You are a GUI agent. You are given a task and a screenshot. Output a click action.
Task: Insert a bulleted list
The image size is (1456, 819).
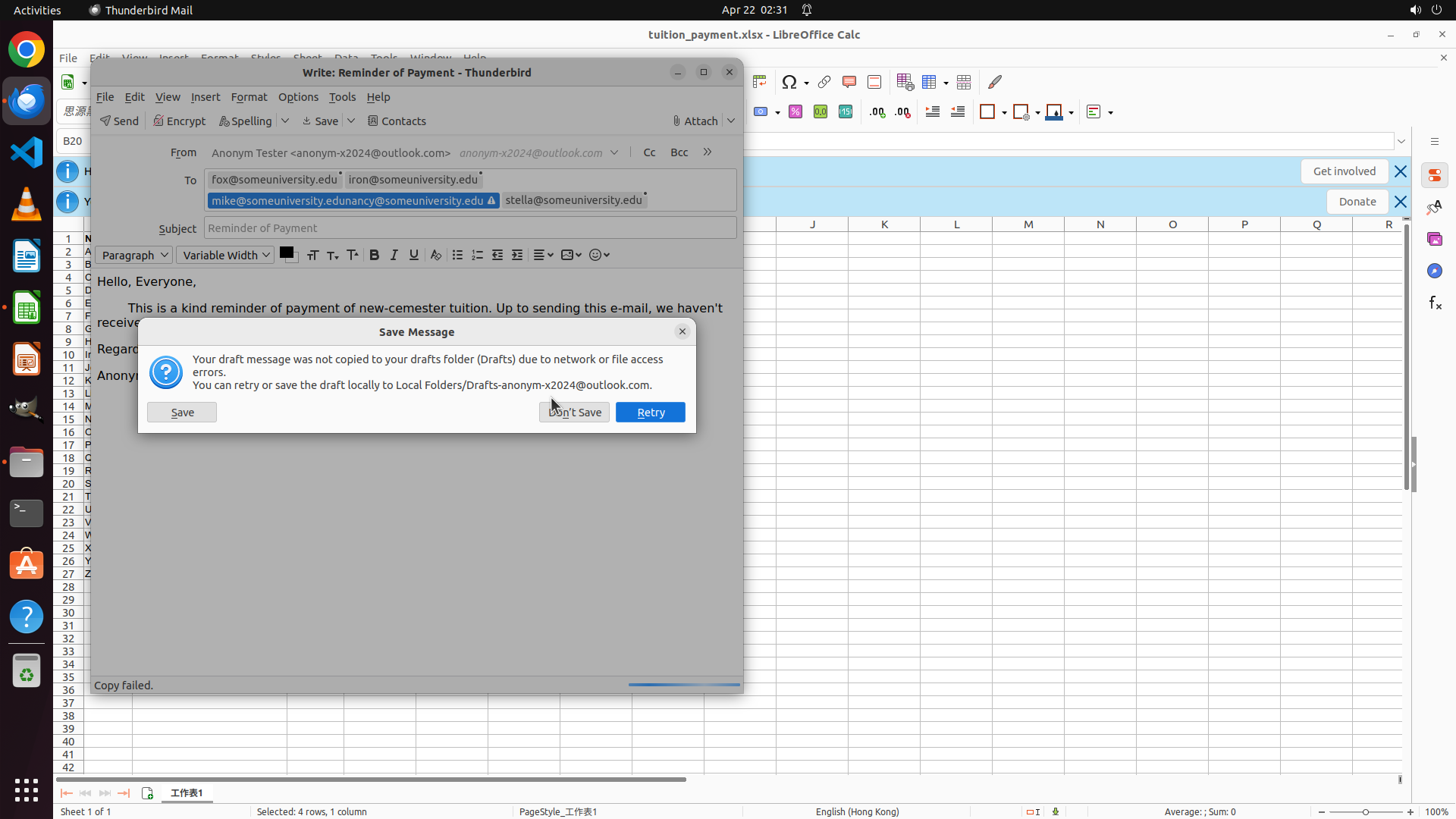[457, 255]
